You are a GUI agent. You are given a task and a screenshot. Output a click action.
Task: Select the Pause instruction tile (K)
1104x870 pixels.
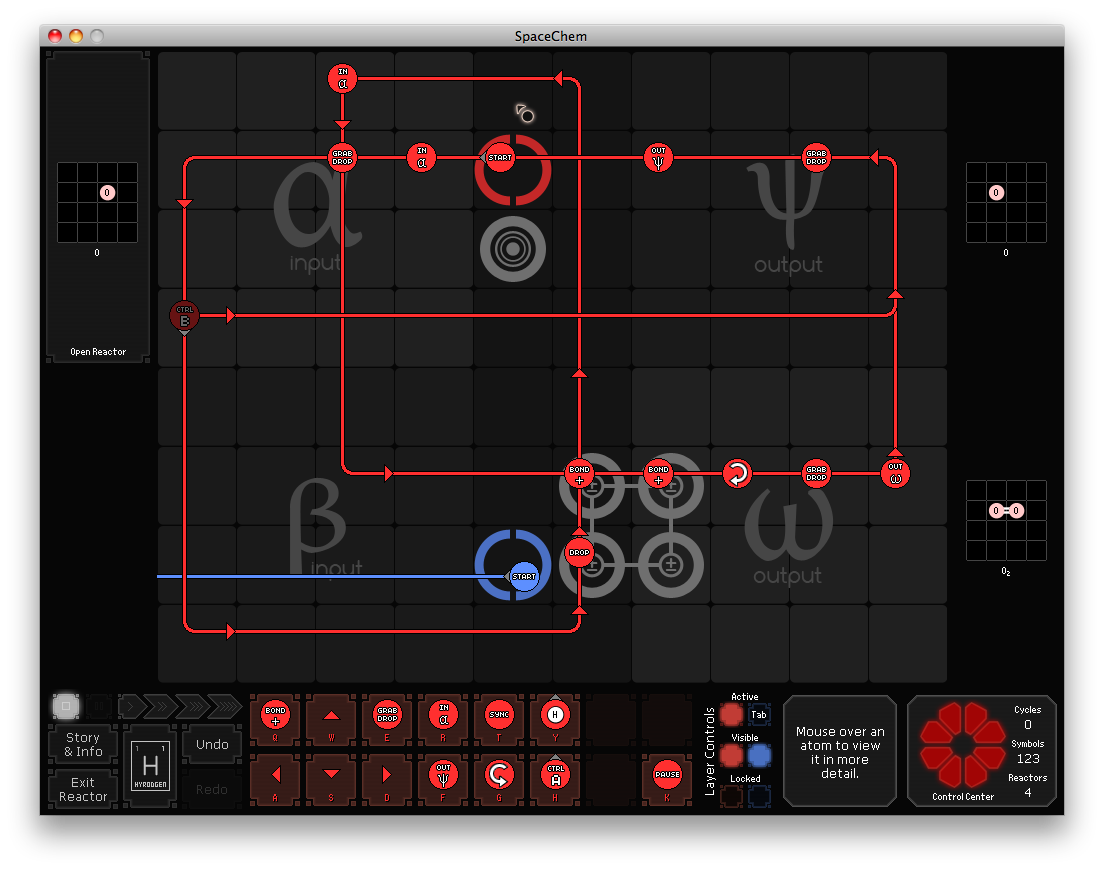[x=667, y=779]
